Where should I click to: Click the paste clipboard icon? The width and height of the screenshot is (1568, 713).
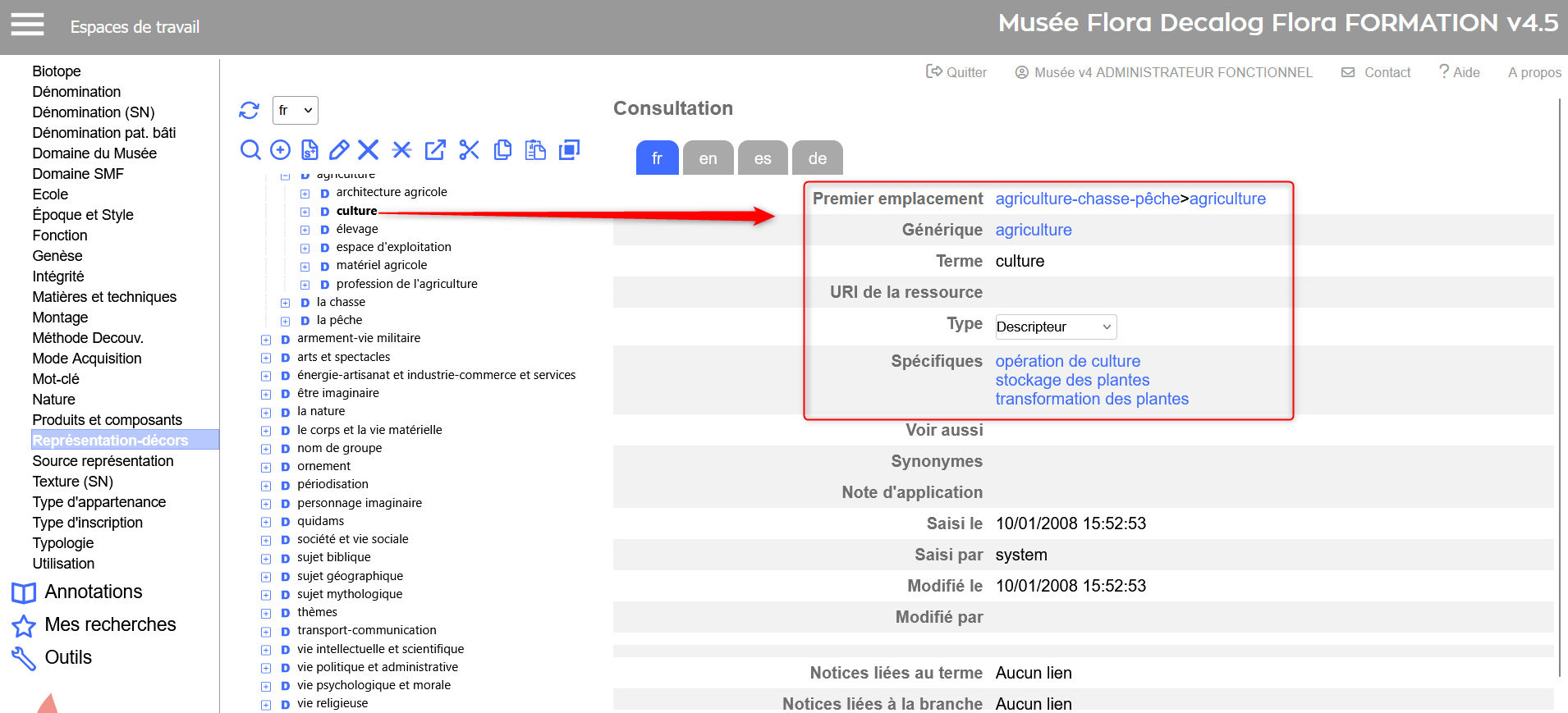[x=535, y=149]
